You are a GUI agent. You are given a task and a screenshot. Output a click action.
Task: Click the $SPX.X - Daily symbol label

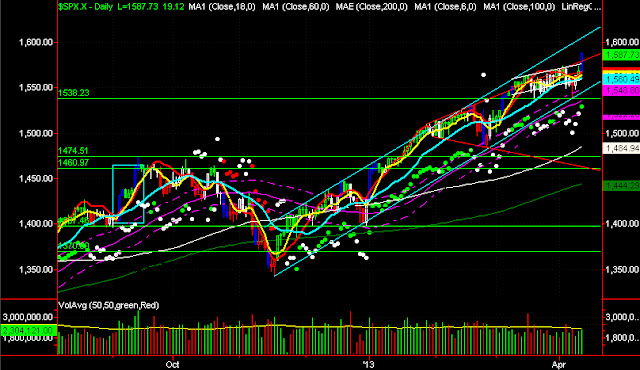[x=85, y=7]
